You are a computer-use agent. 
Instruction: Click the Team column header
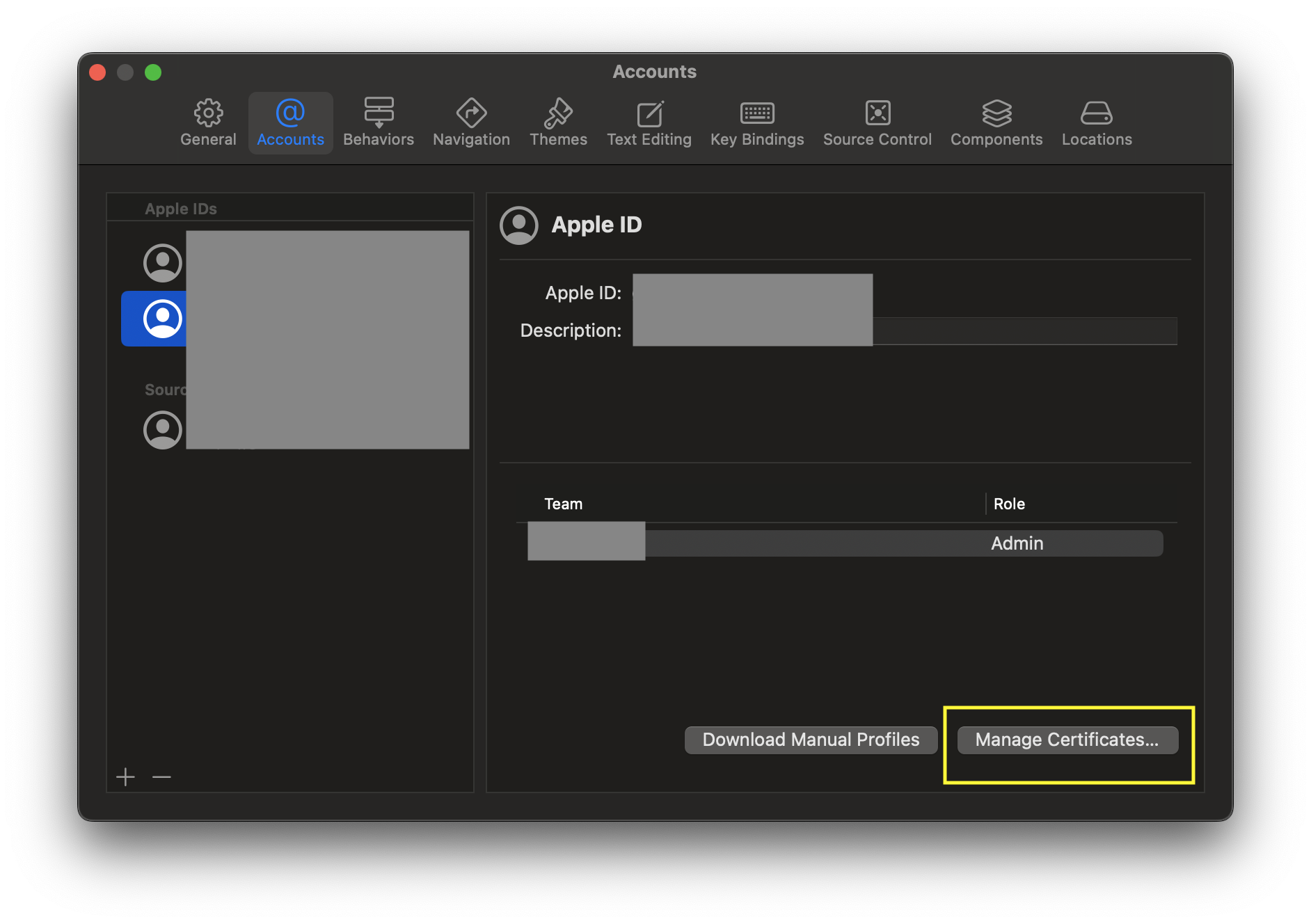click(x=563, y=504)
